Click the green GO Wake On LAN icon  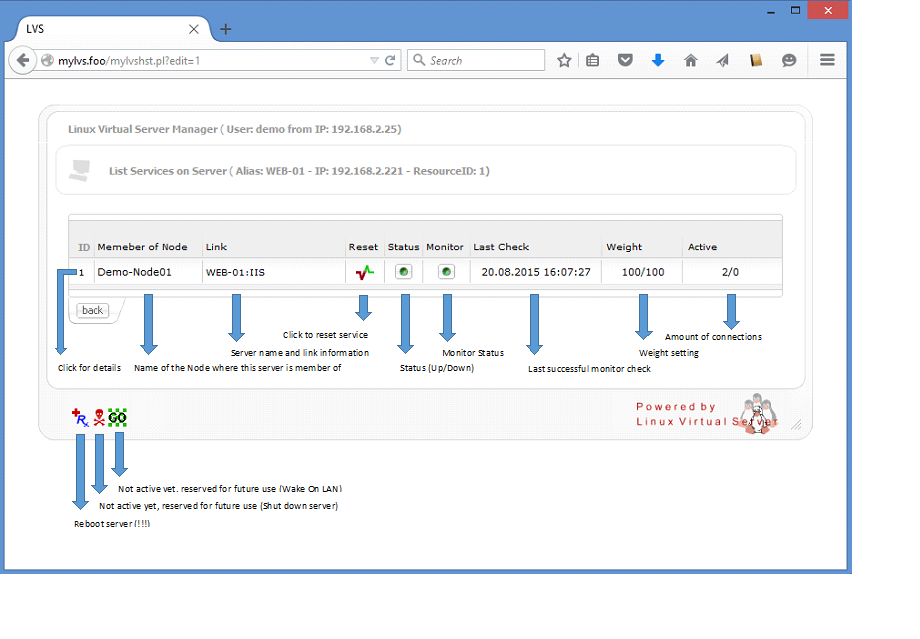coord(118,417)
